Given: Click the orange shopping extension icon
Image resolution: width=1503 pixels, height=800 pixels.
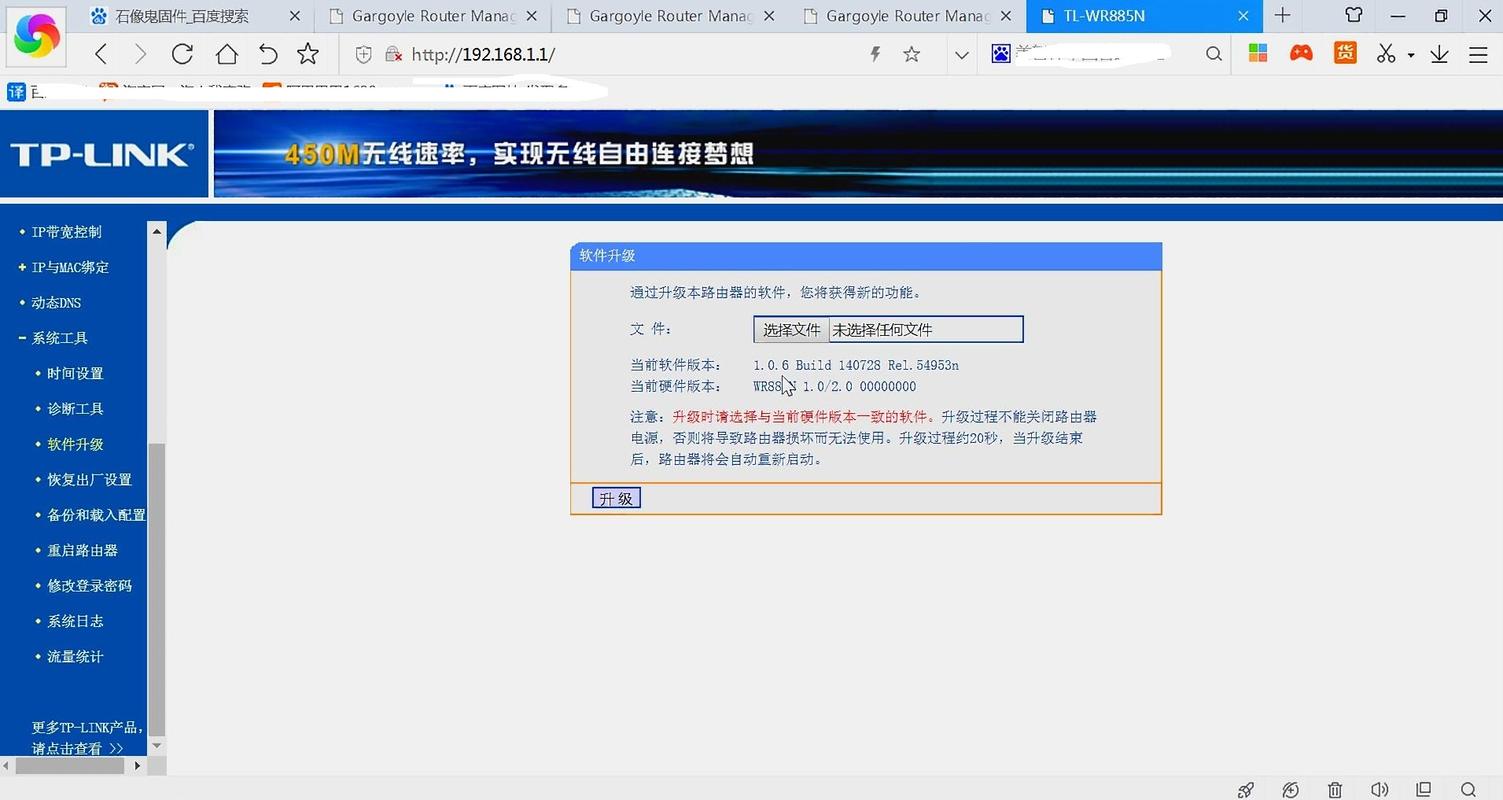Looking at the screenshot, I should pyautogui.click(x=1345, y=54).
